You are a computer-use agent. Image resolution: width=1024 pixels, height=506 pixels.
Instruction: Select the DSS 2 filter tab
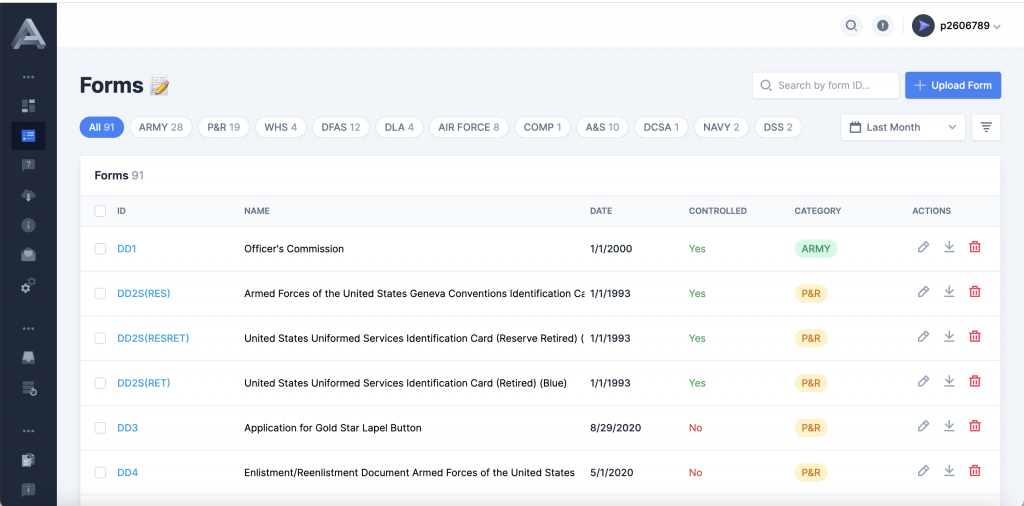click(x=778, y=127)
